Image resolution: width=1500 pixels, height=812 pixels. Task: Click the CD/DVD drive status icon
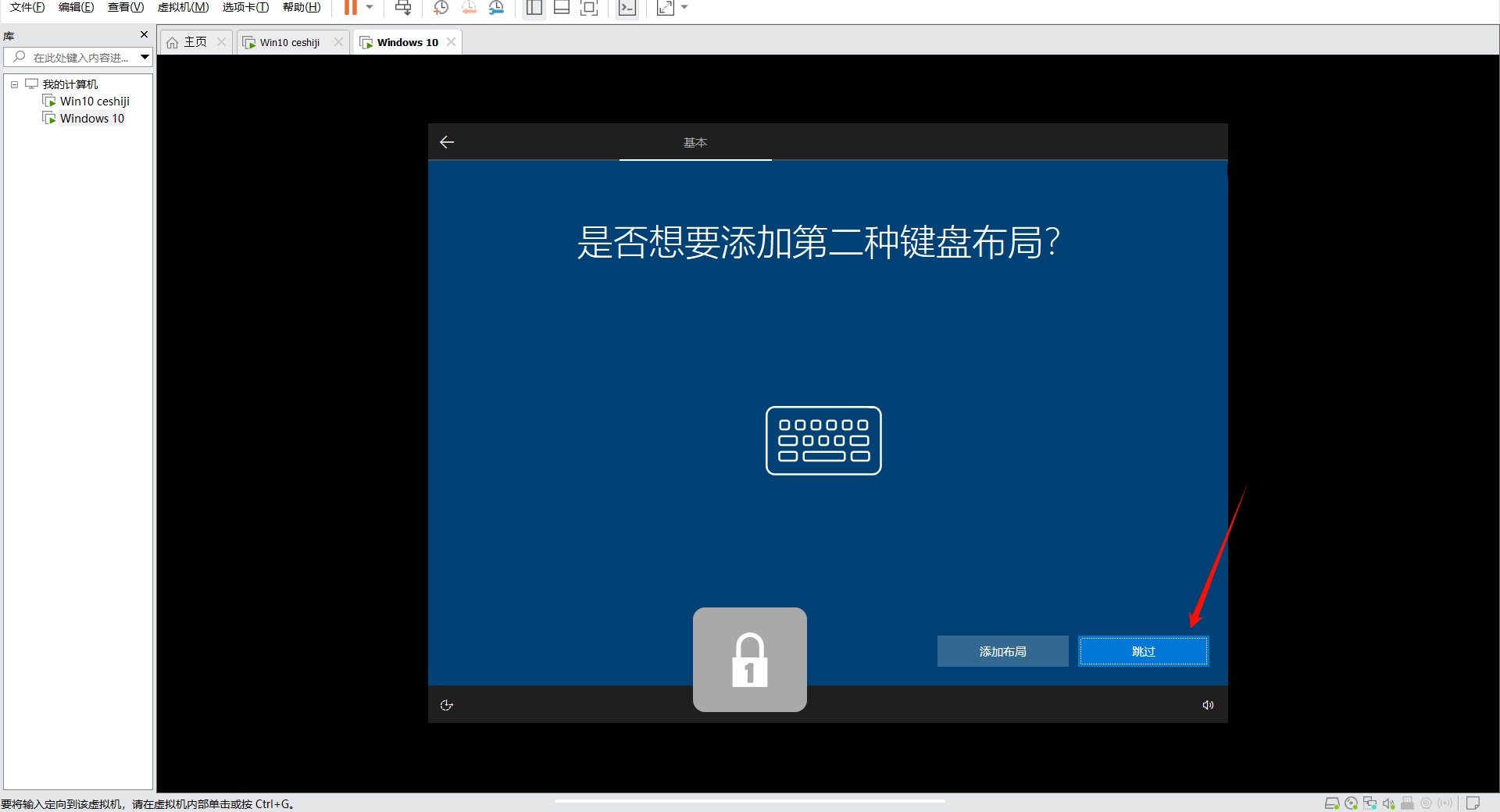tap(1351, 803)
